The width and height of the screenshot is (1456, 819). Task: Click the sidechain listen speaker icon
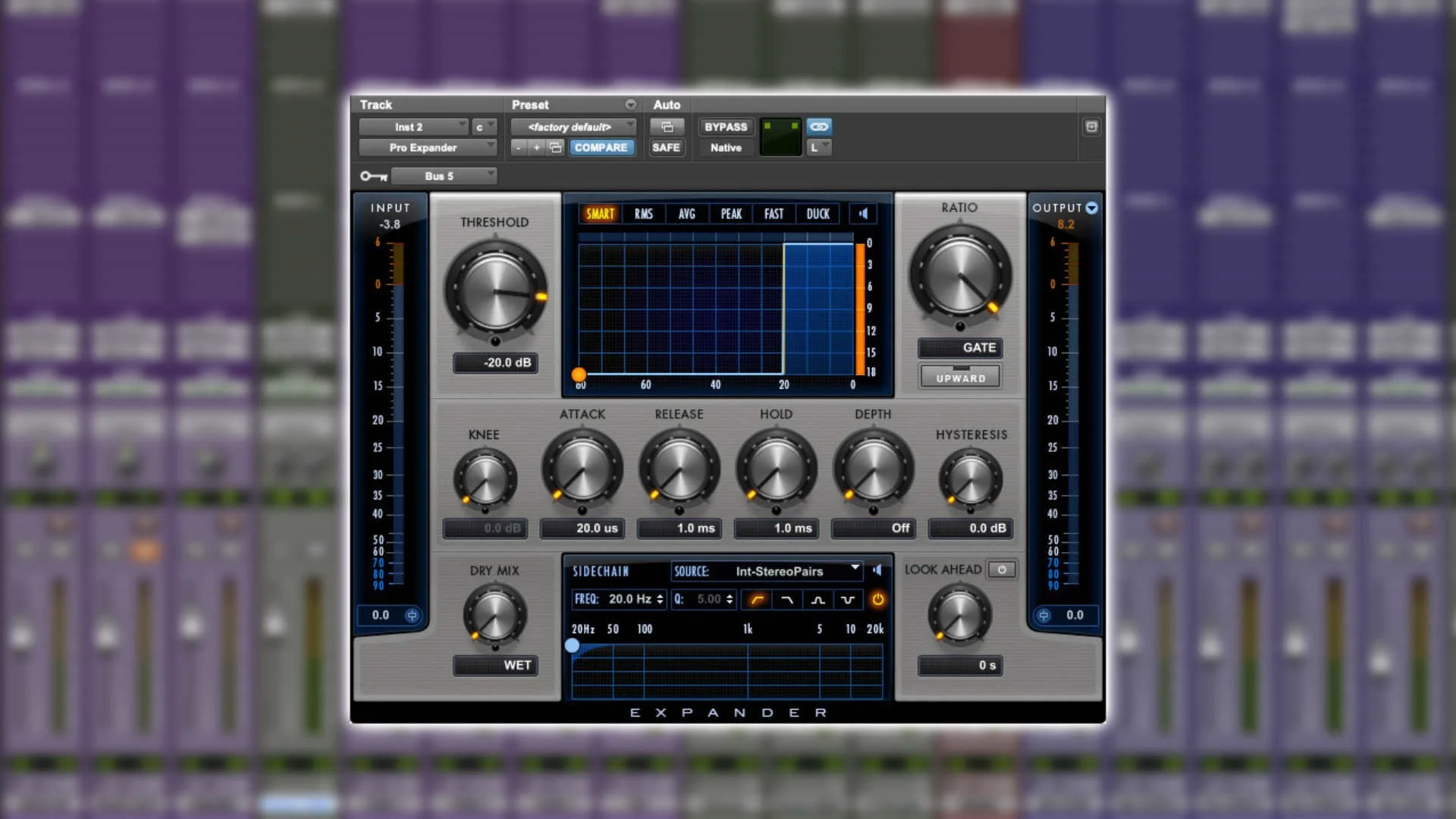click(x=877, y=571)
